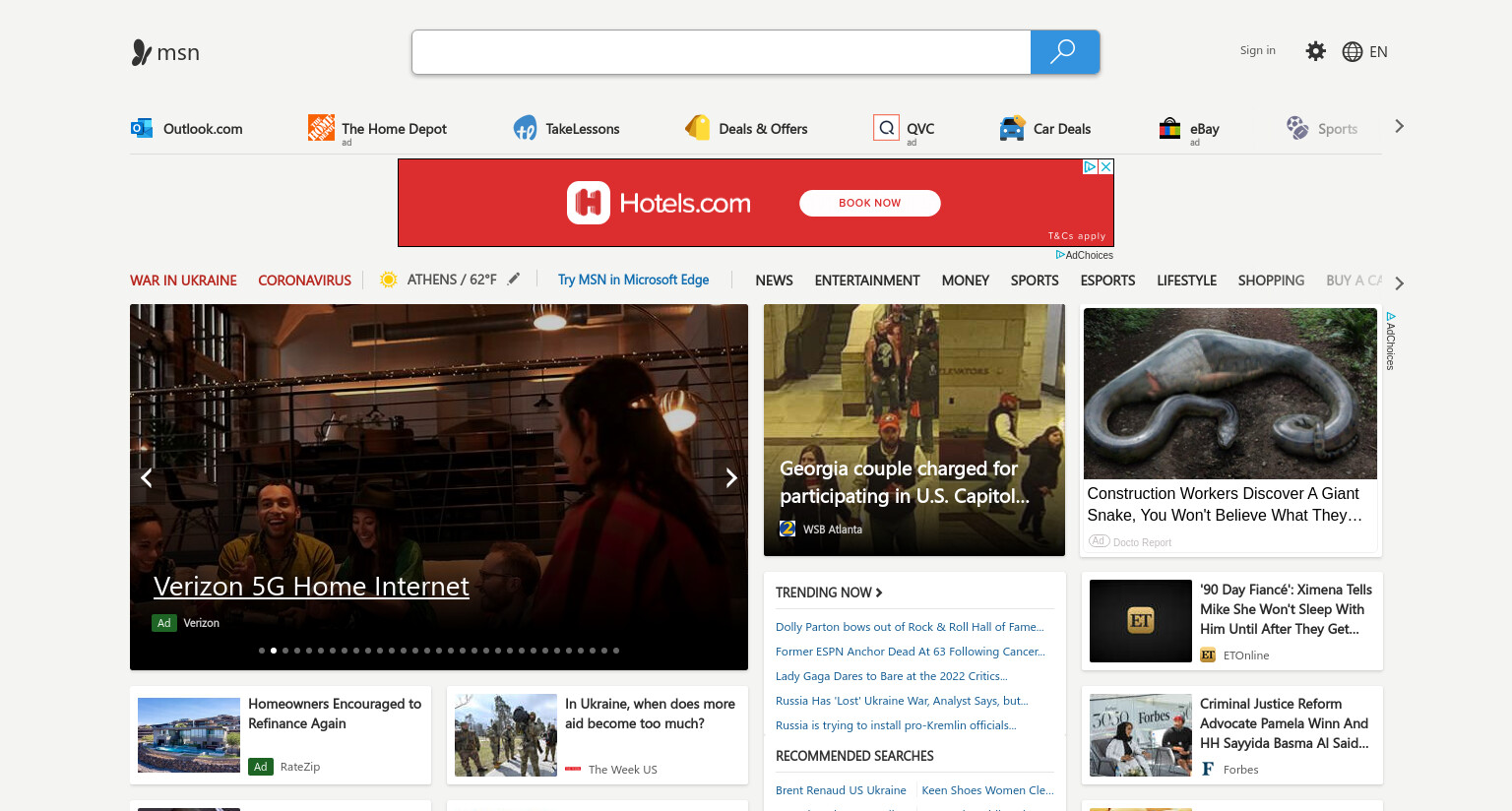Open Dolly Parton Rock & Roll Hall trending link
The image size is (1512, 811).
tap(910, 627)
